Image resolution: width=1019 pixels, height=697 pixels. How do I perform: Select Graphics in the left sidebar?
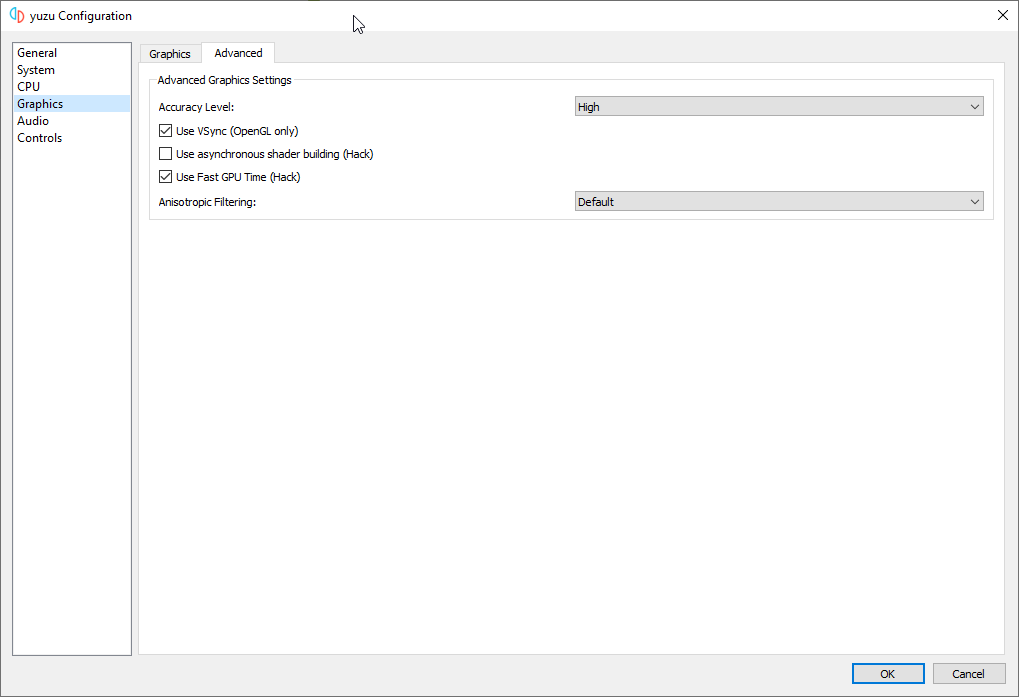pos(40,104)
